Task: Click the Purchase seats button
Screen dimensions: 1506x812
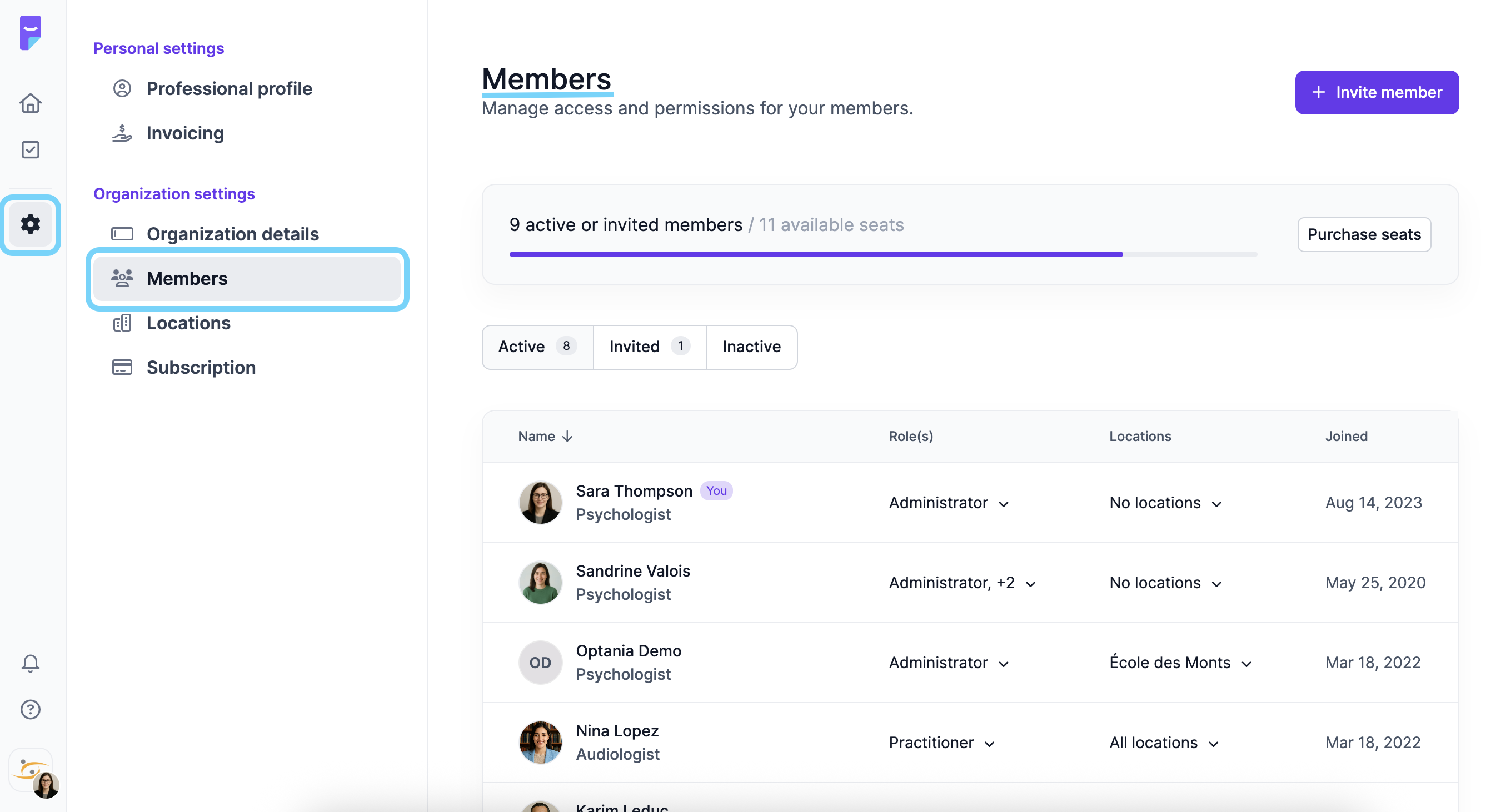Action: [x=1363, y=234]
